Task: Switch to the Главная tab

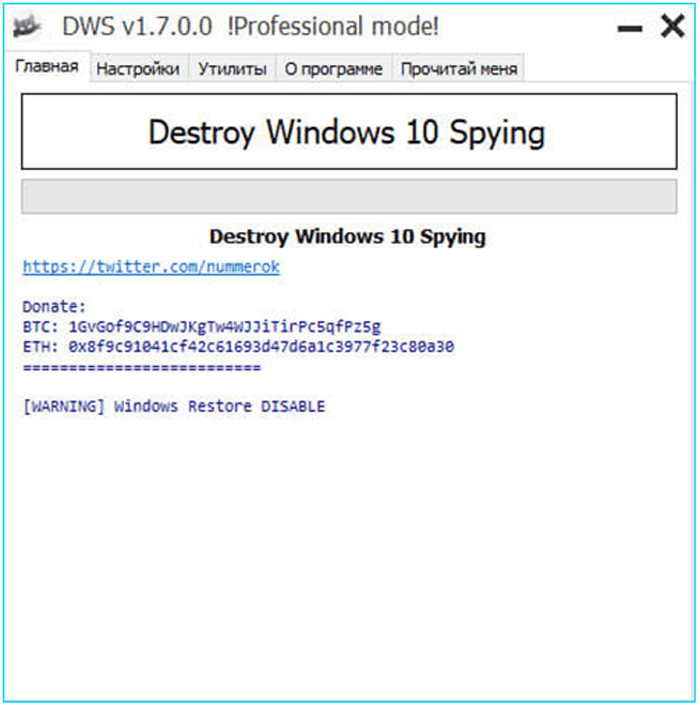Action: point(47,68)
